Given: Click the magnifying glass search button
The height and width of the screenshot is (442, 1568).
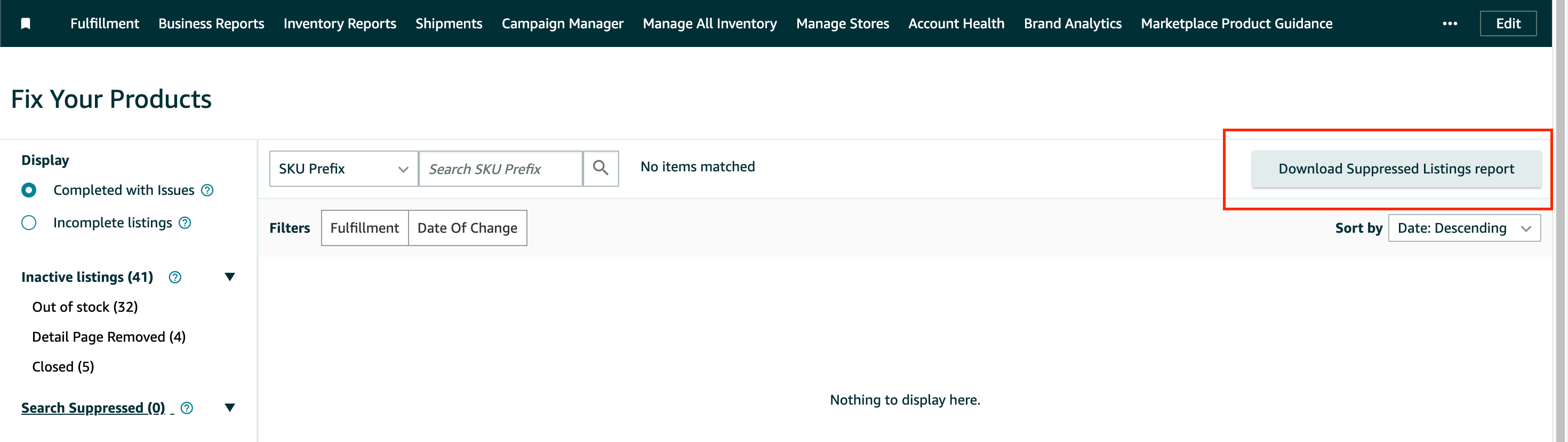Looking at the screenshot, I should coord(601,168).
